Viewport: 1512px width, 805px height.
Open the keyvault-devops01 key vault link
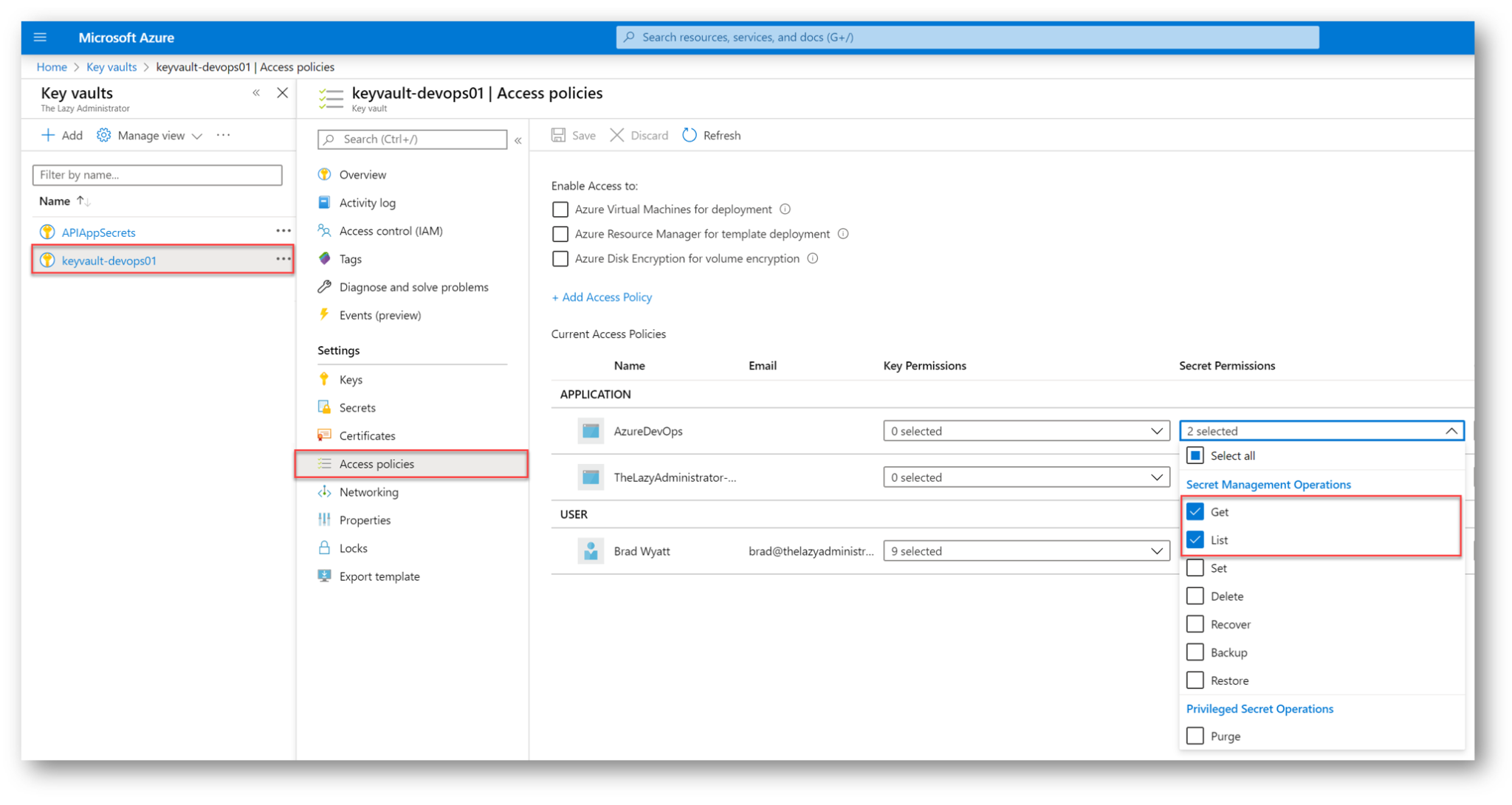tap(109, 260)
